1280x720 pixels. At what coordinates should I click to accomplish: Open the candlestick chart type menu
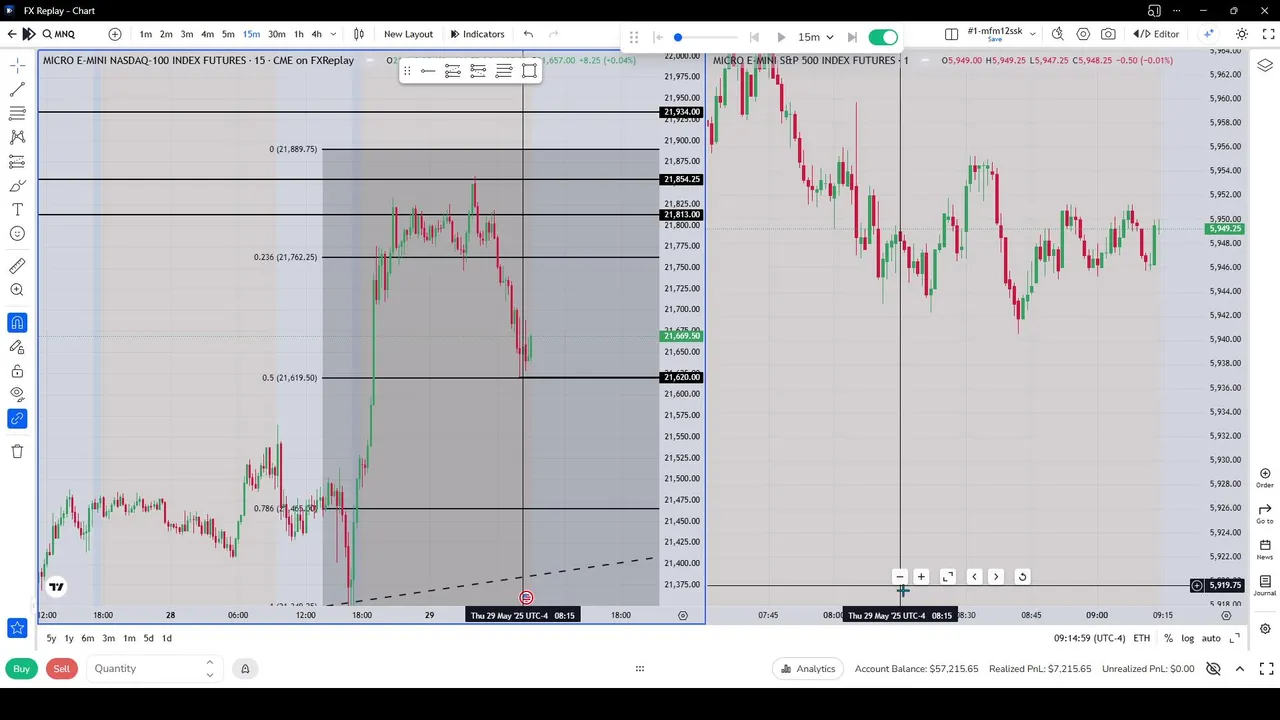point(359,34)
